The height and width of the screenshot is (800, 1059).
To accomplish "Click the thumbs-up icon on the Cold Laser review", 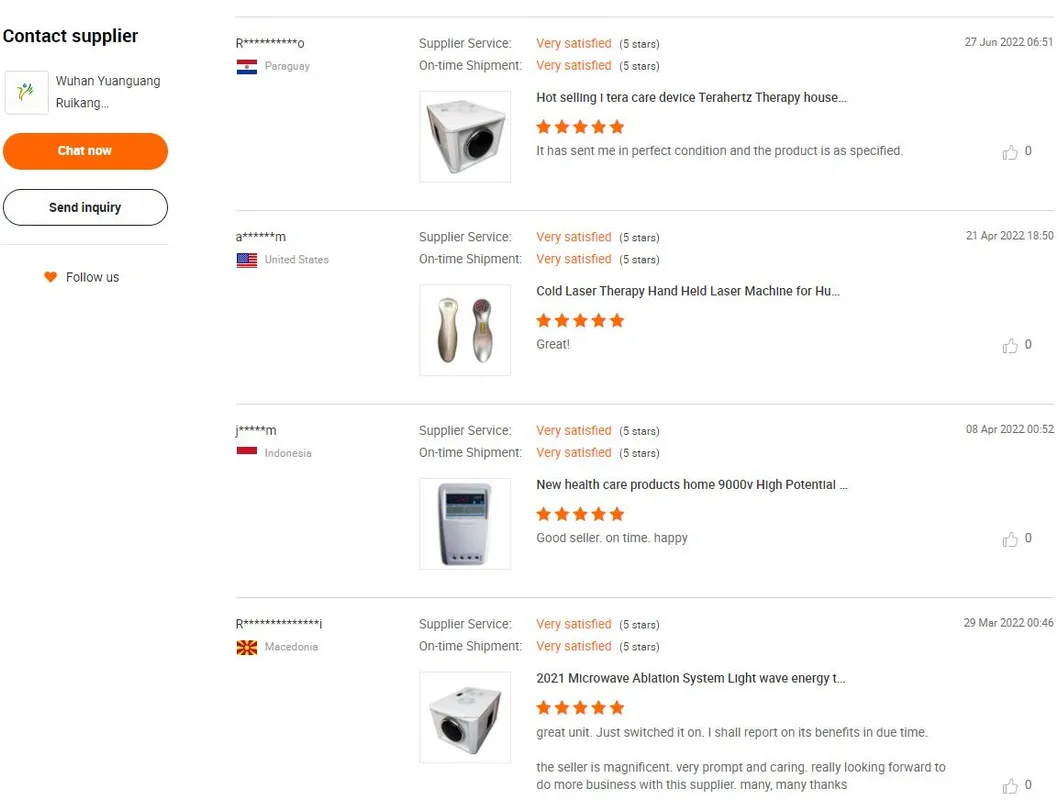I will click(x=1012, y=345).
